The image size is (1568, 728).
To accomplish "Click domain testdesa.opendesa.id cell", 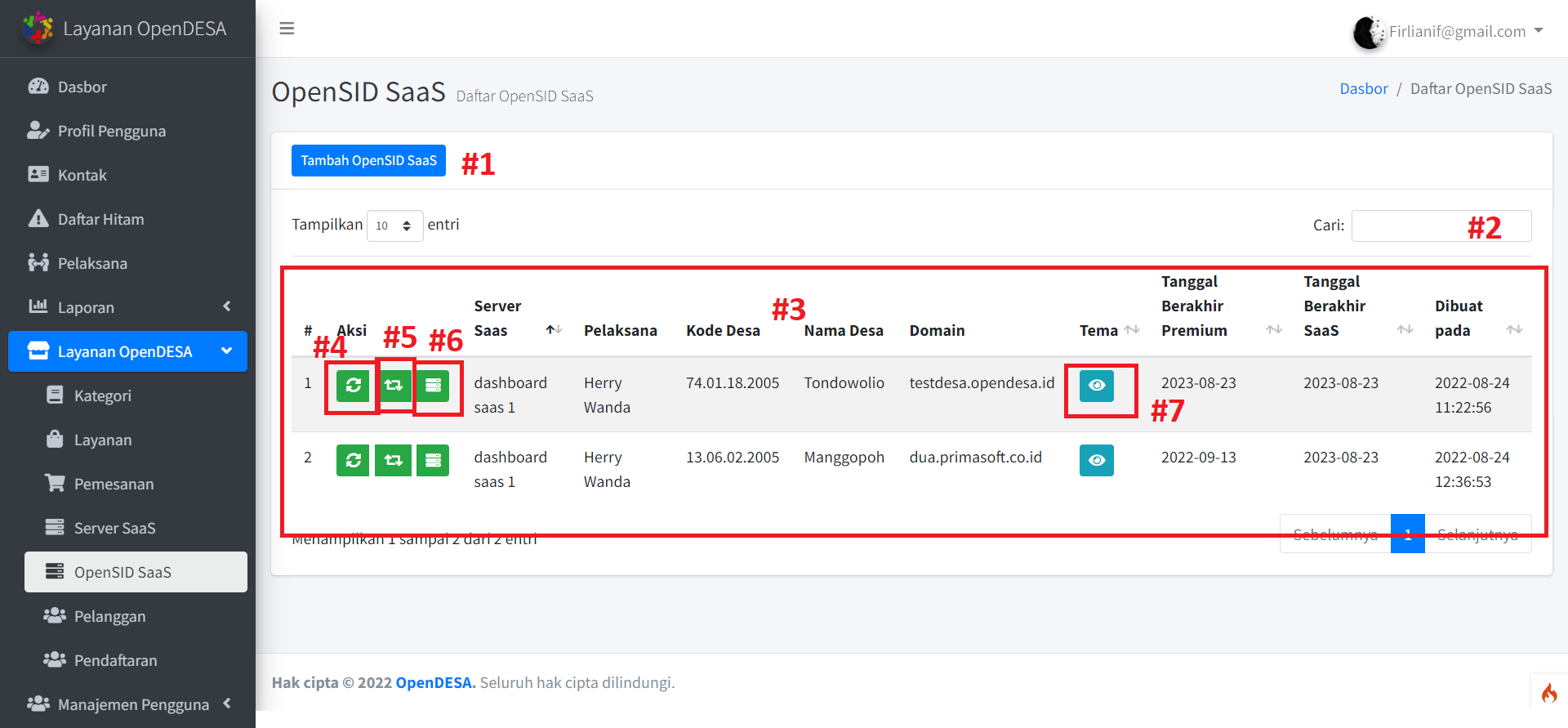I will tap(982, 382).
